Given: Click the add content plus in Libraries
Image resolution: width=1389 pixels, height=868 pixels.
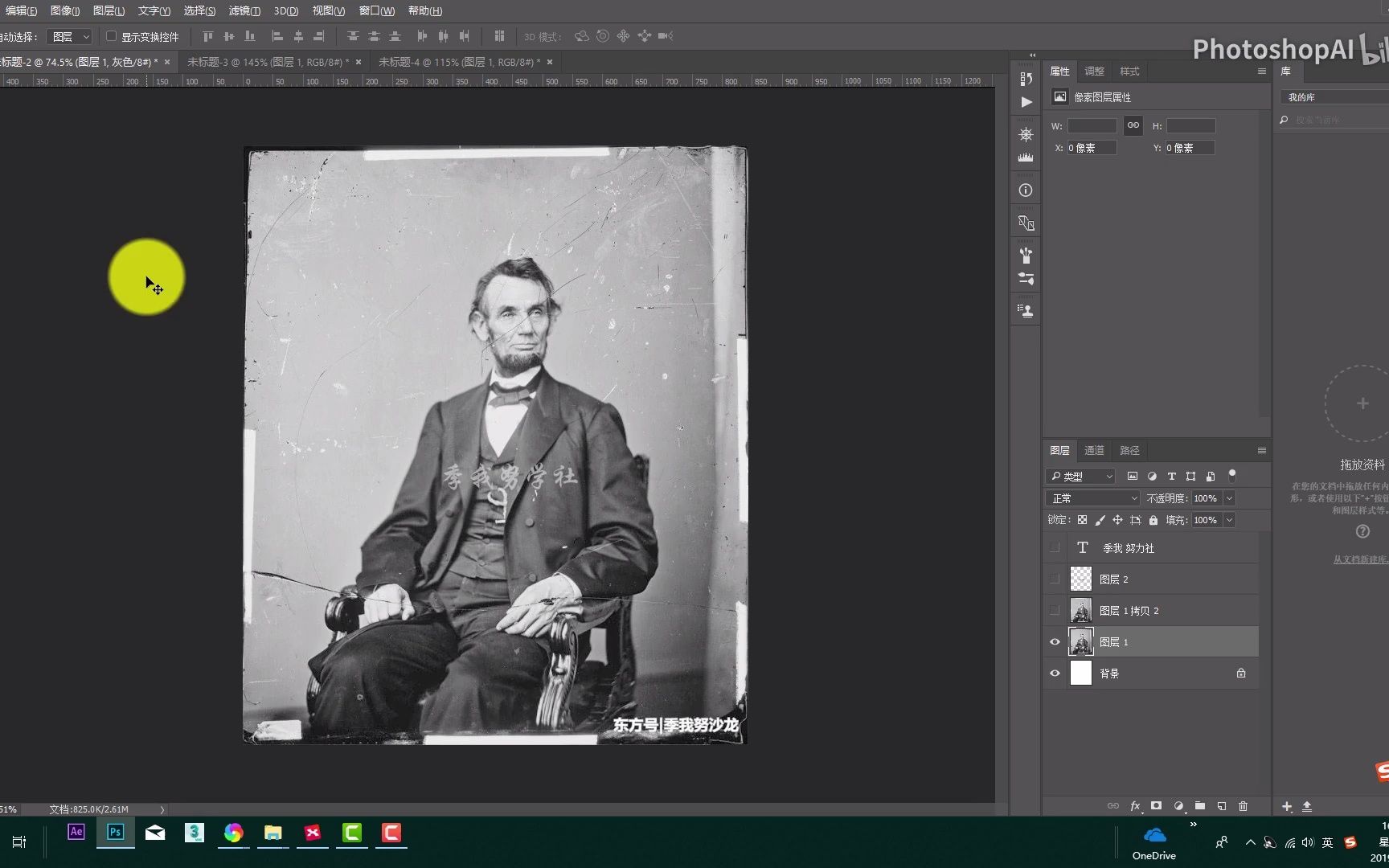Looking at the screenshot, I should [1287, 806].
